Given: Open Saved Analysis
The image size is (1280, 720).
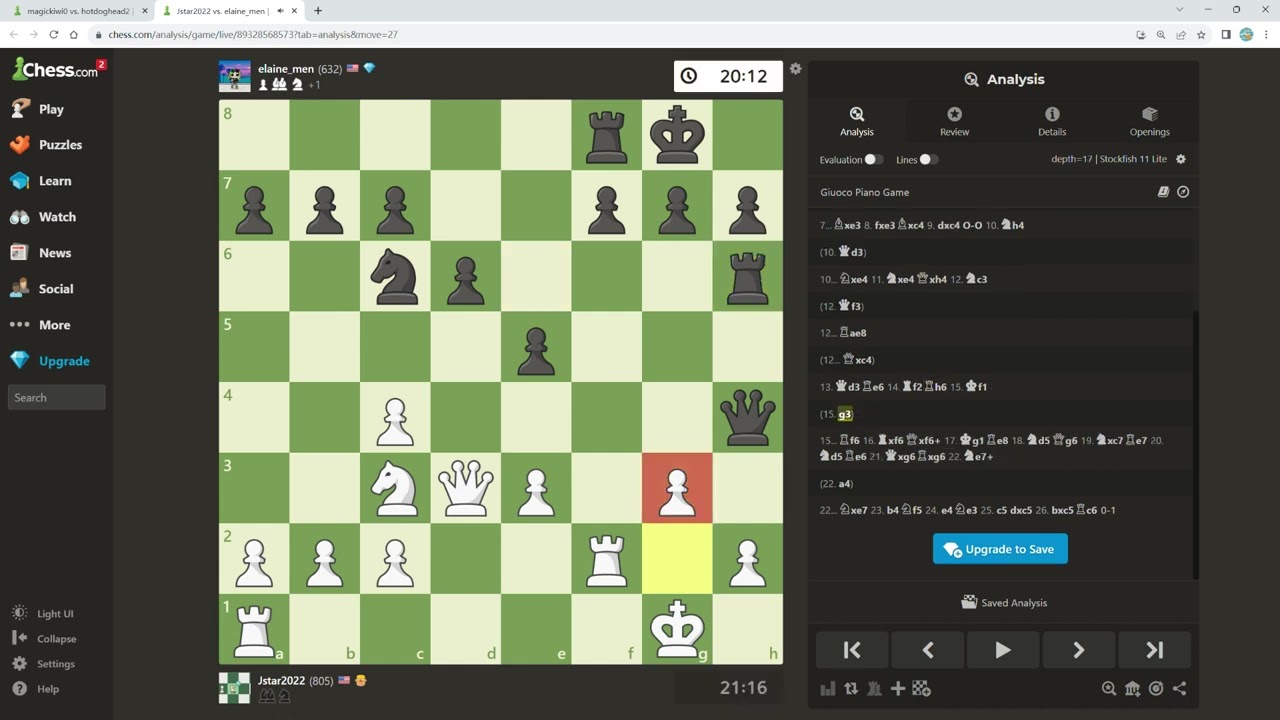Looking at the screenshot, I should click(x=1003, y=602).
